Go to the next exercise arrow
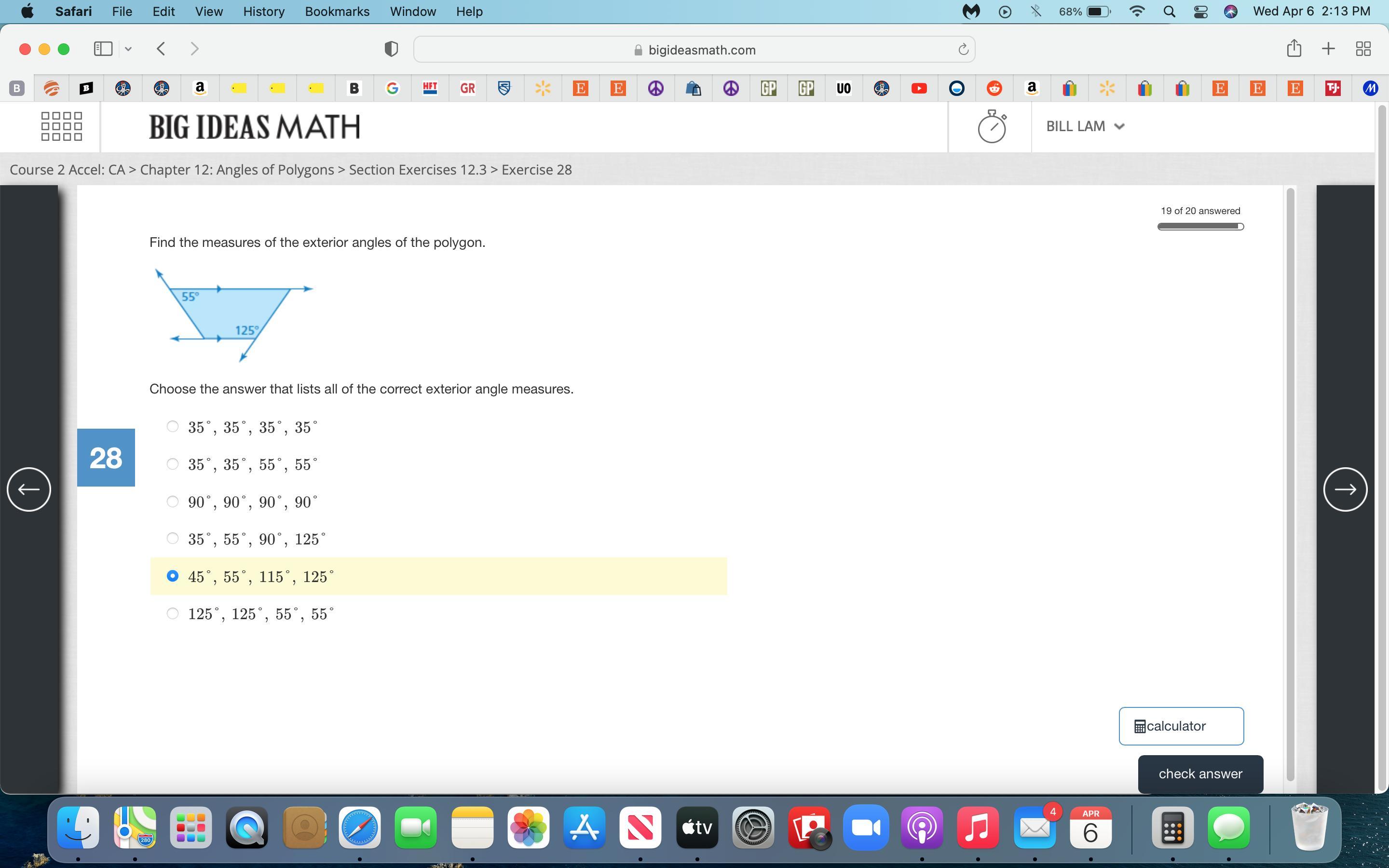Image resolution: width=1389 pixels, height=868 pixels. tap(1346, 489)
